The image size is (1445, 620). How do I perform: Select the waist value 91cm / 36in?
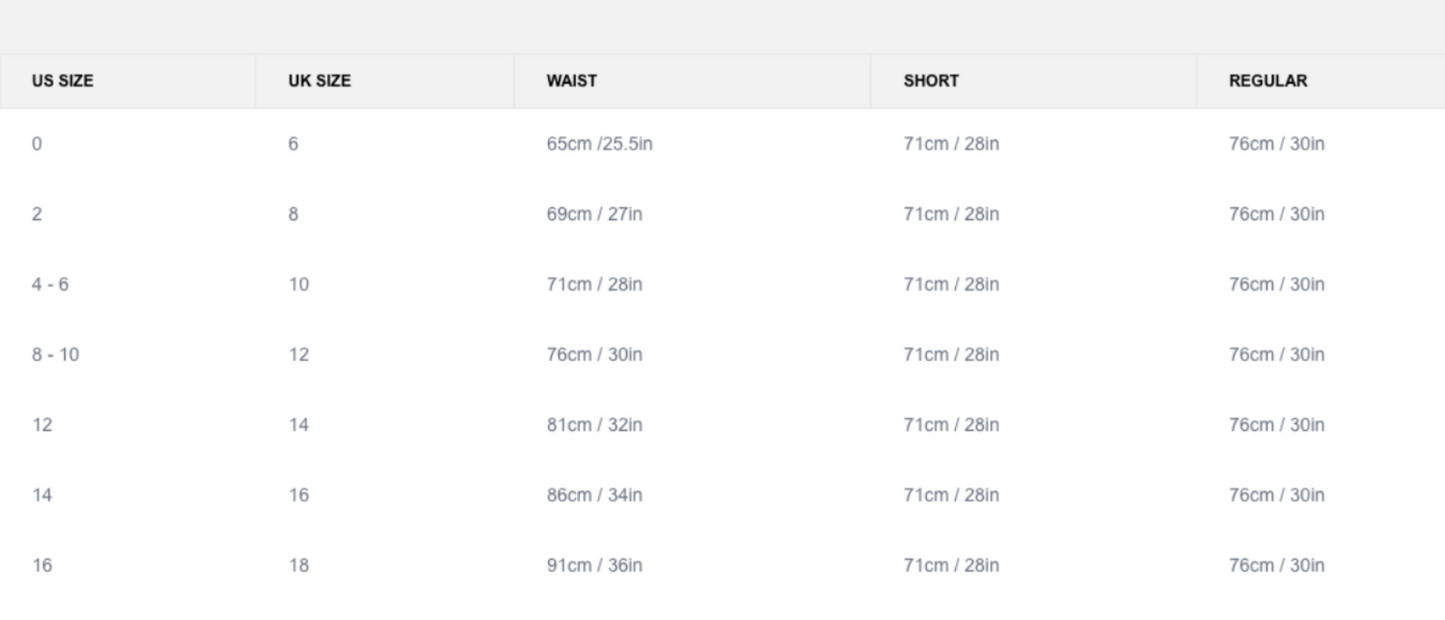pos(594,566)
